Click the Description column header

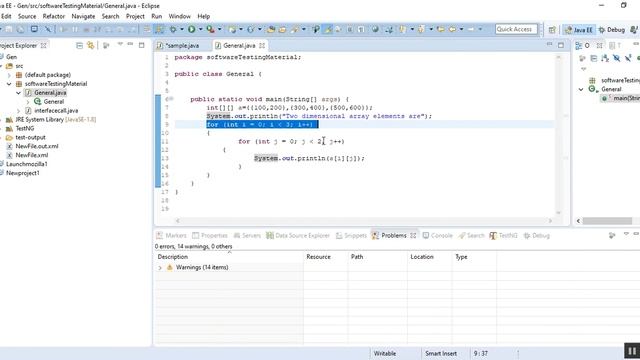tap(229, 257)
